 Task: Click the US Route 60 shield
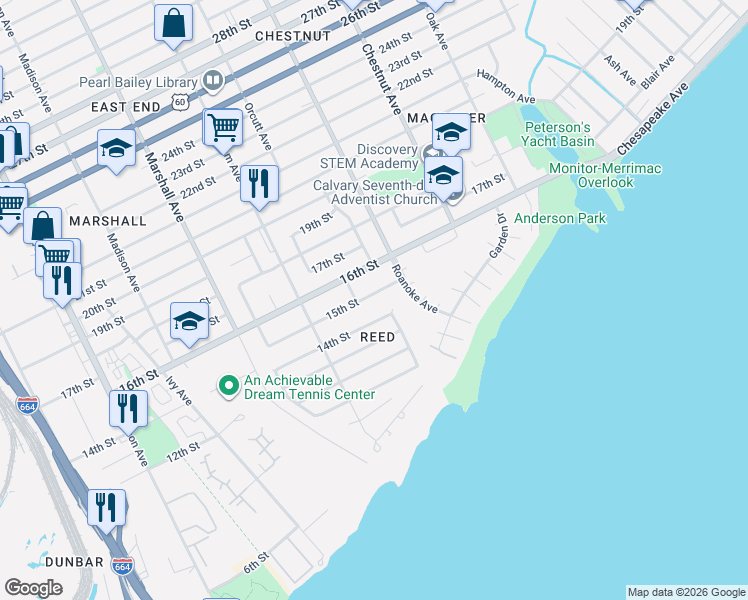coord(180,102)
